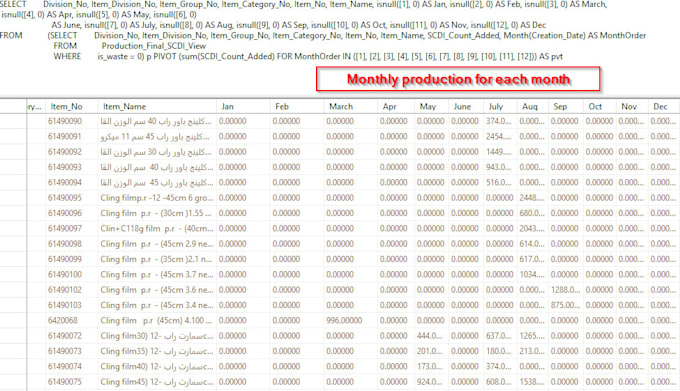Click Aug value 1034... for item 61490100
This screenshot has width=680, height=391.
coord(532,274)
